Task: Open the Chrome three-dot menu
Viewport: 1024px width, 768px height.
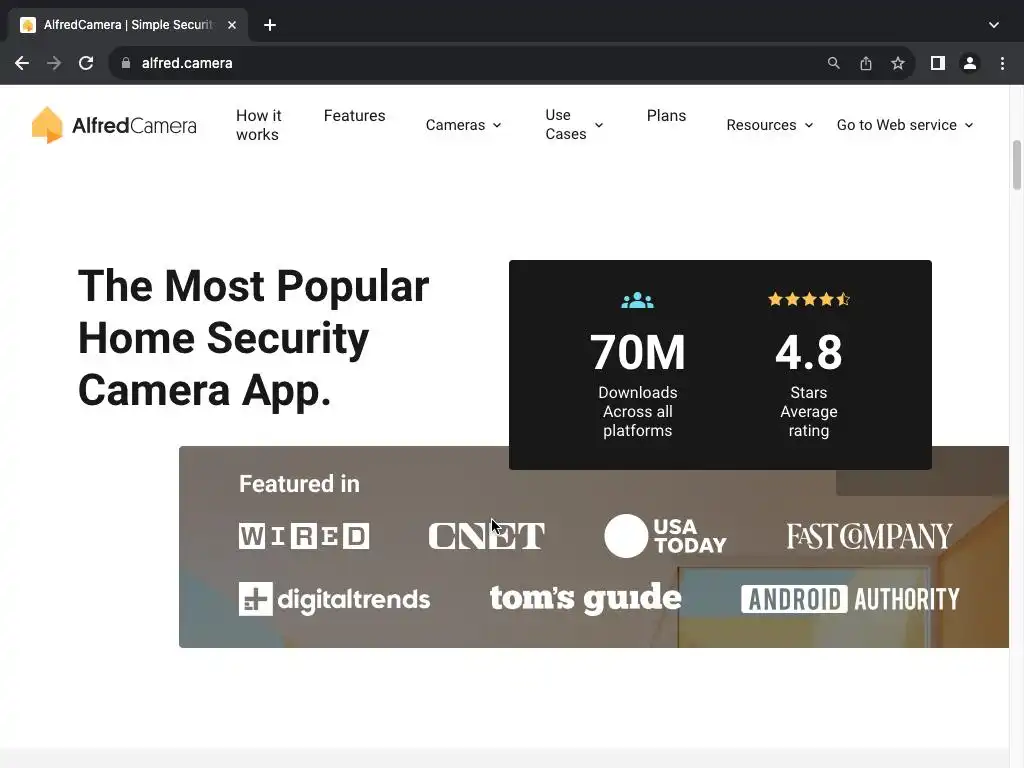Action: point(1002,63)
